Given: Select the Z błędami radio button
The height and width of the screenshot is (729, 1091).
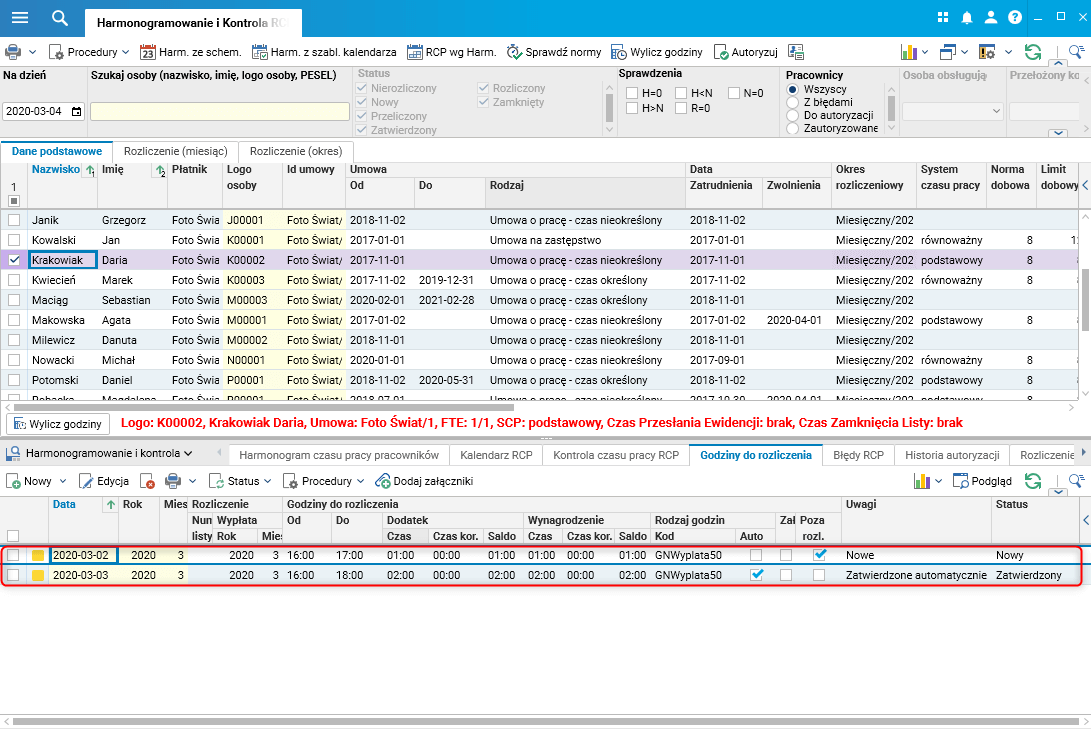Looking at the screenshot, I should (793, 102).
